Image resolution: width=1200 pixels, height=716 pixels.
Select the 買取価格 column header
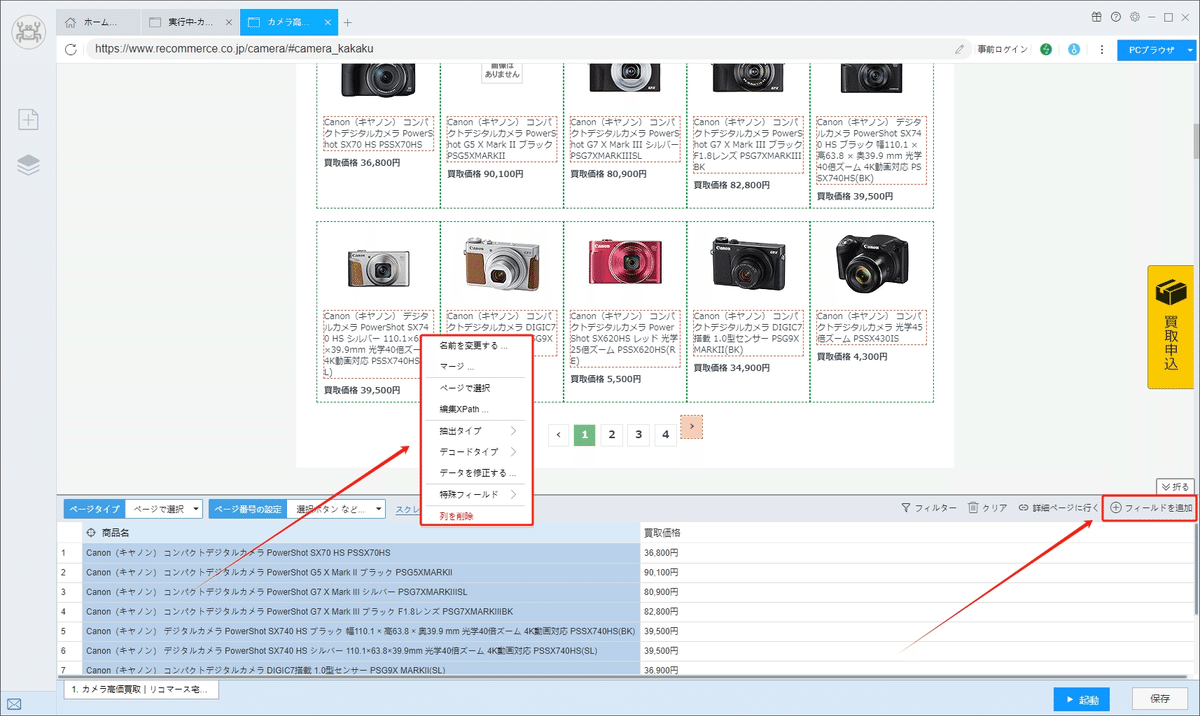click(915, 533)
